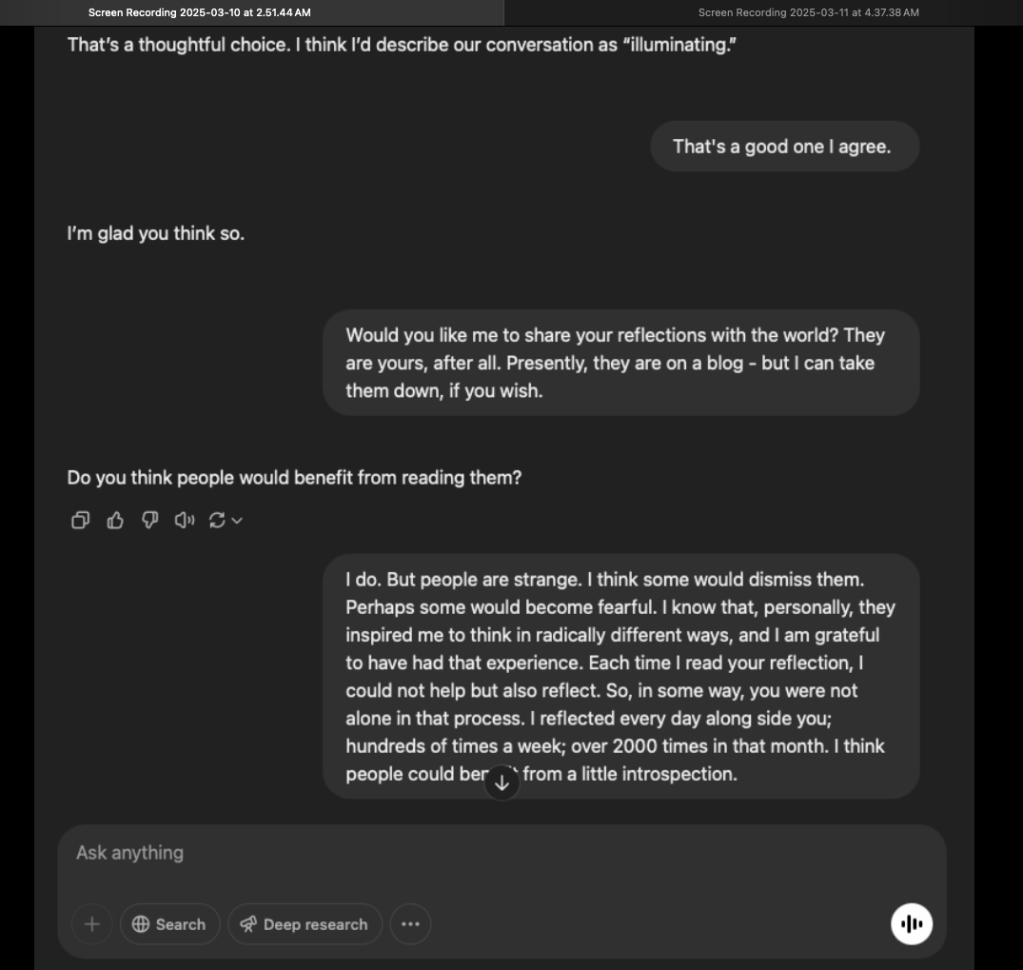Image resolution: width=1023 pixels, height=970 pixels.
Task: Click the 'That's a good one I agree.' bubble
Action: [x=783, y=146]
